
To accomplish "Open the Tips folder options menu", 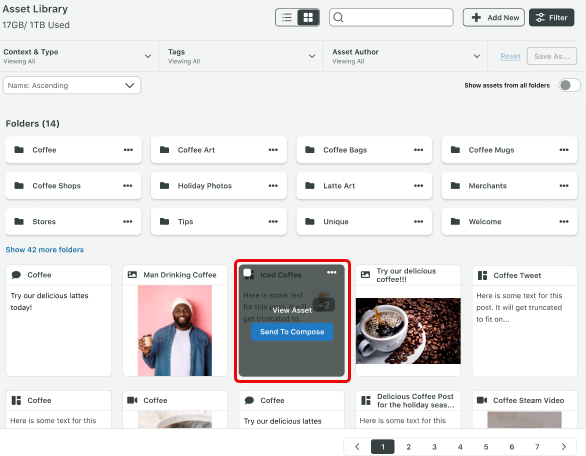I will coord(273,222).
